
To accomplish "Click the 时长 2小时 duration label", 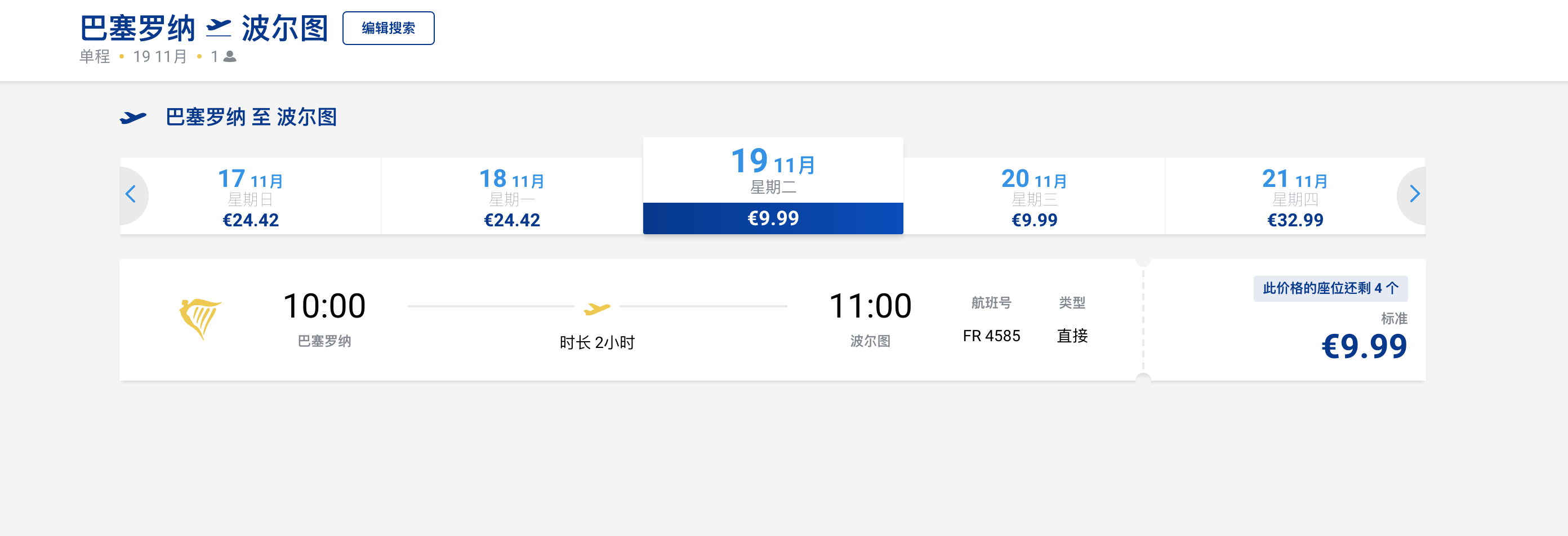I will [x=597, y=342].
